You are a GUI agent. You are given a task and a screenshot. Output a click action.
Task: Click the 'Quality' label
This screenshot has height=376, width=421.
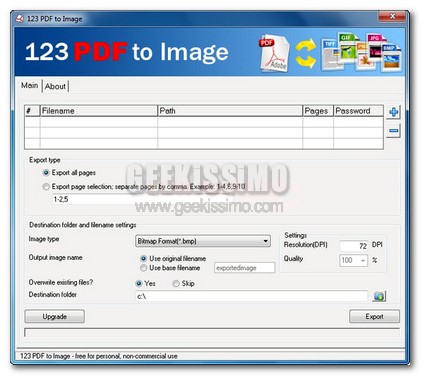coord(293,259)
